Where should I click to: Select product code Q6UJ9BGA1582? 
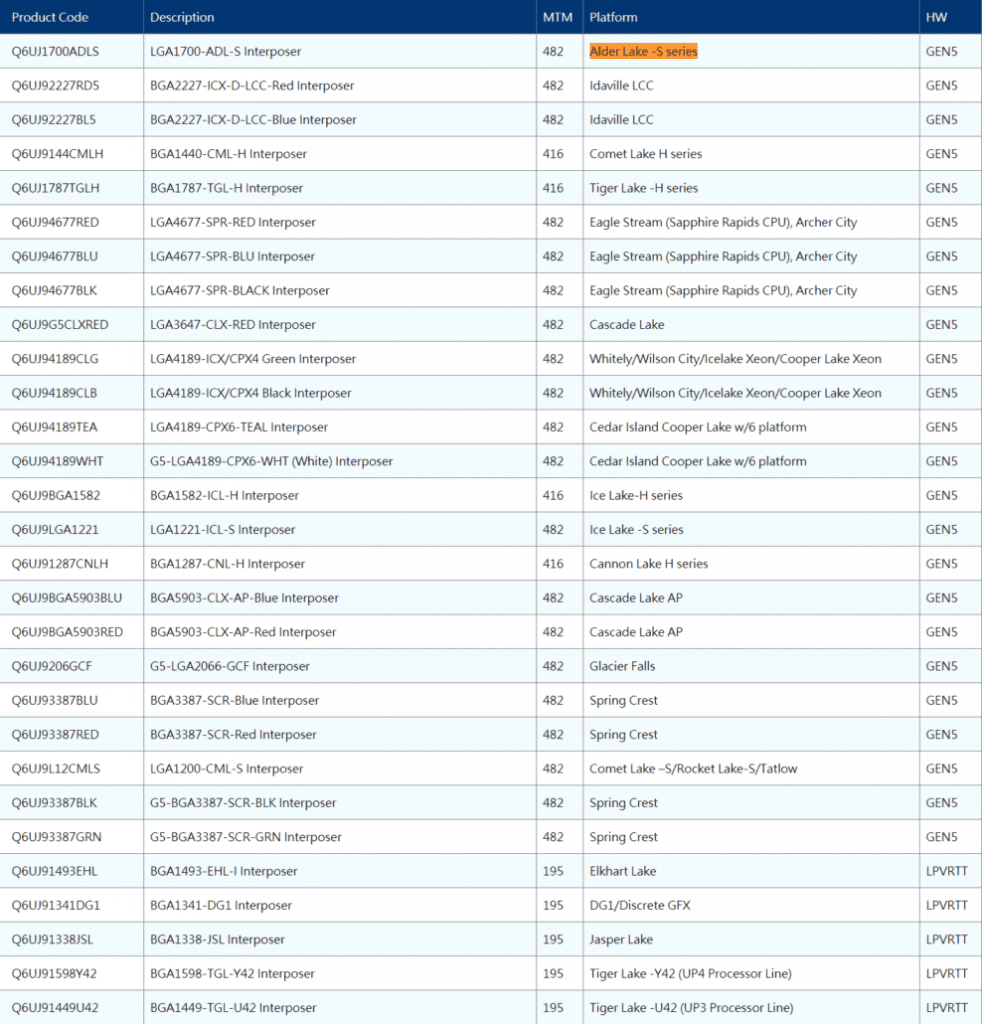(56, 495)
